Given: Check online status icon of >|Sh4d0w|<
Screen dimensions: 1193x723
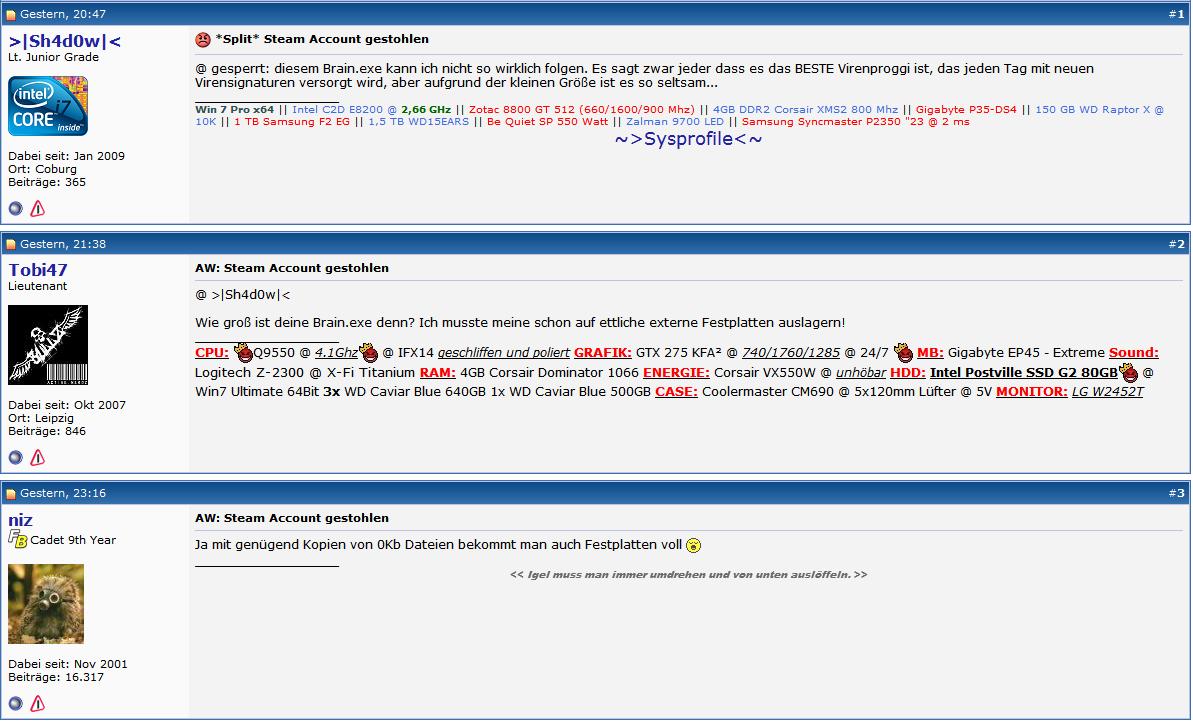Looking at the screenshot, I should 15,209.
